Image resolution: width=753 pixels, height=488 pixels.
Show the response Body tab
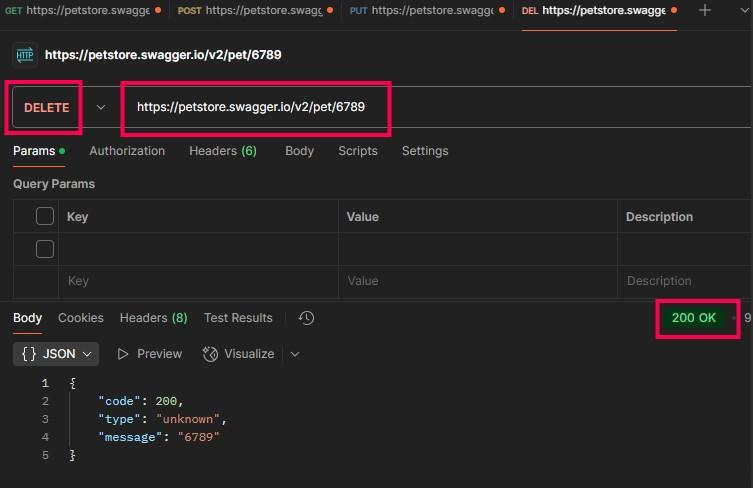tap(27, 318)
